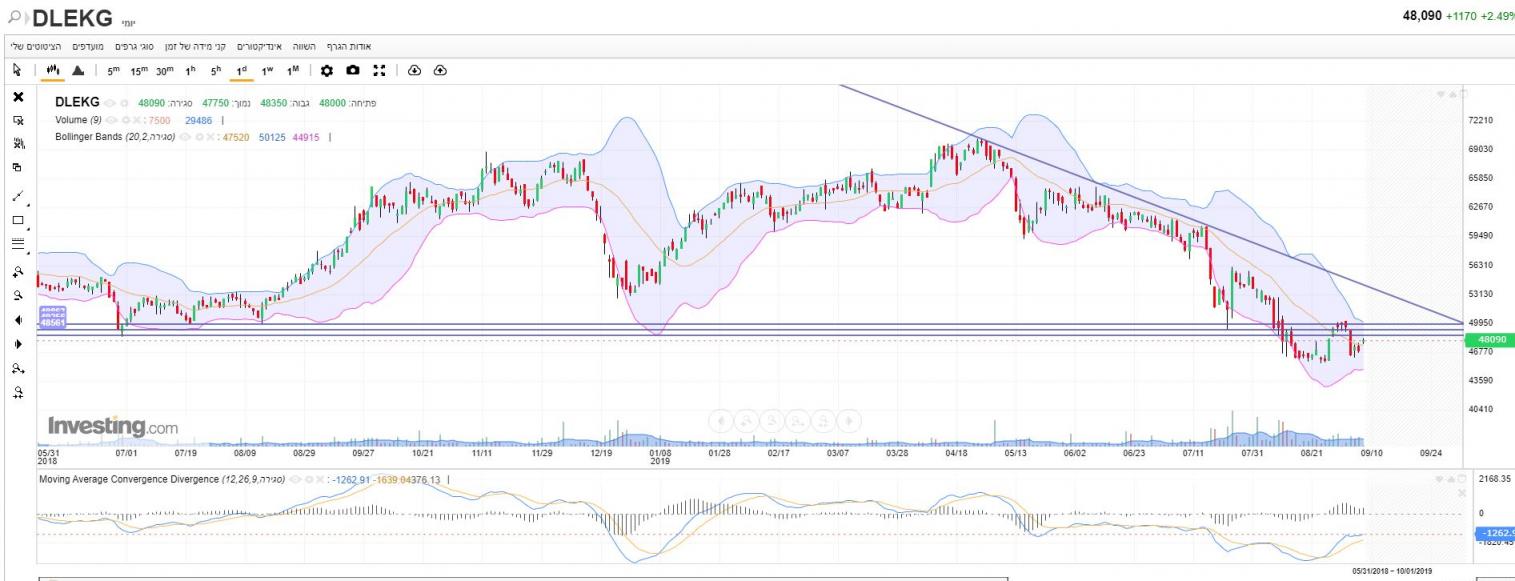Click the left arrow icon in left toolbar

(17, 320)
